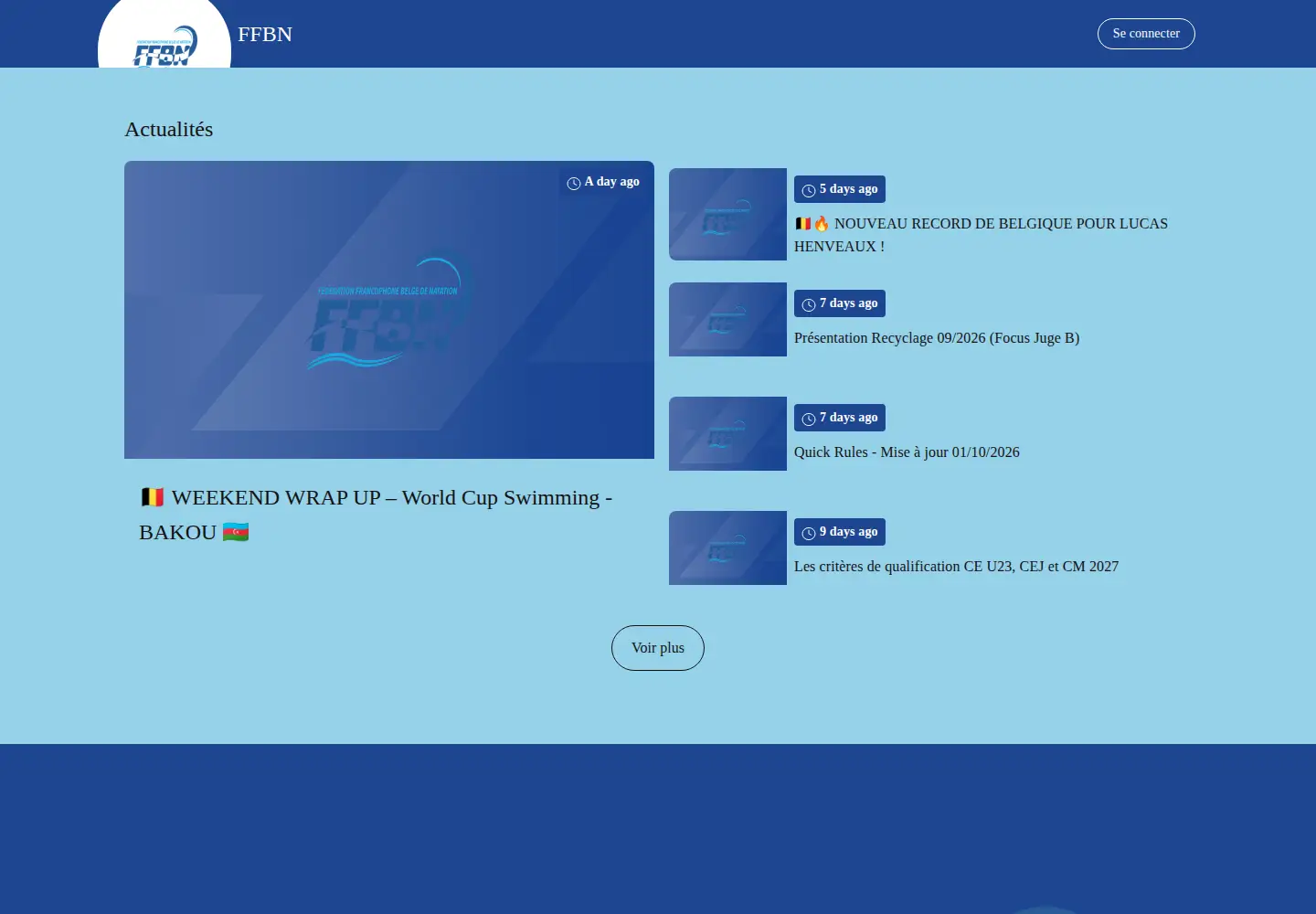This screenshot has height=914, width=1316.
Task: Open the FFBN site title link
Action: pyautogui.click(x=265, y=34)
